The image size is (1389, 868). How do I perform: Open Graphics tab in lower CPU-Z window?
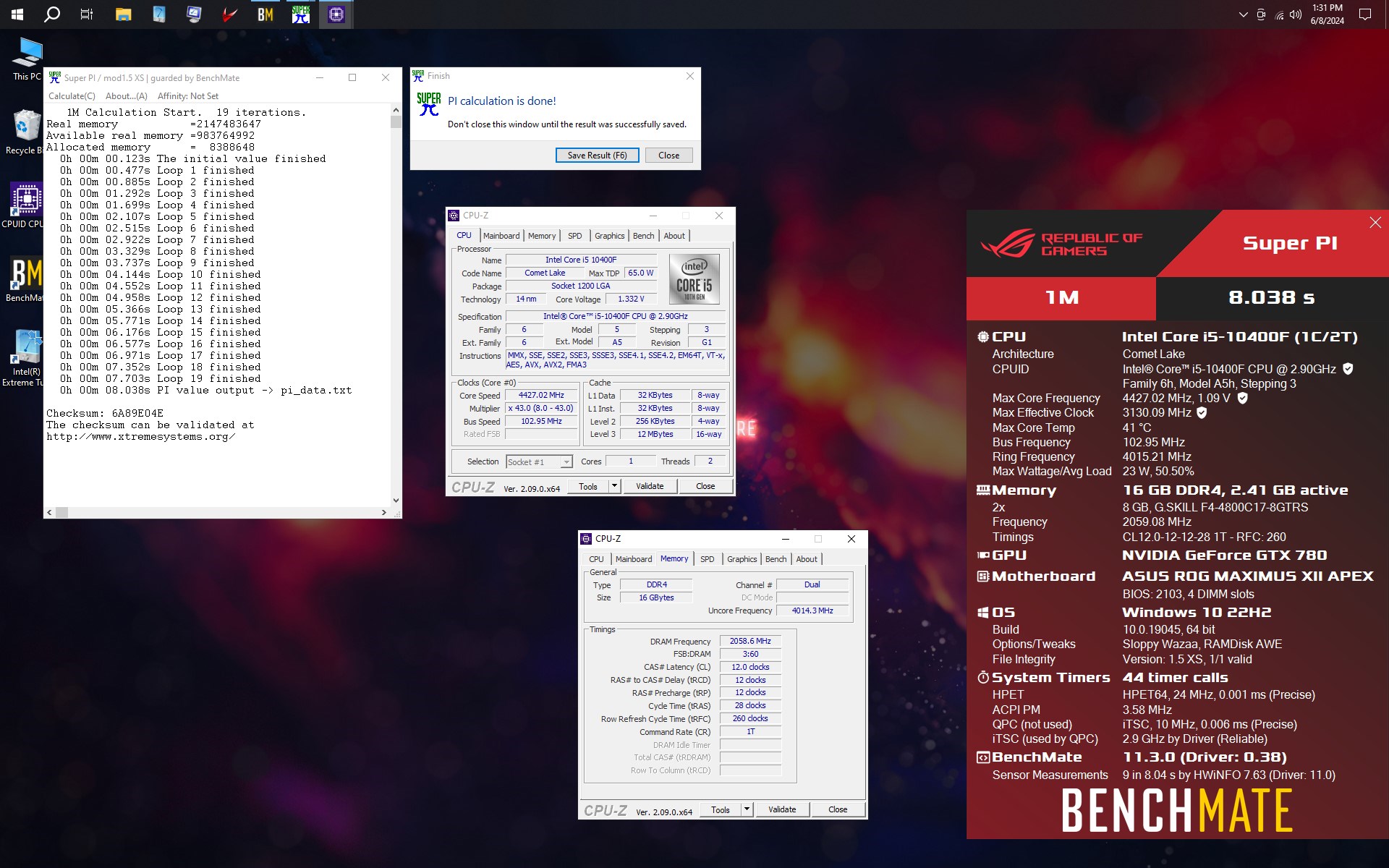(742, 559)
